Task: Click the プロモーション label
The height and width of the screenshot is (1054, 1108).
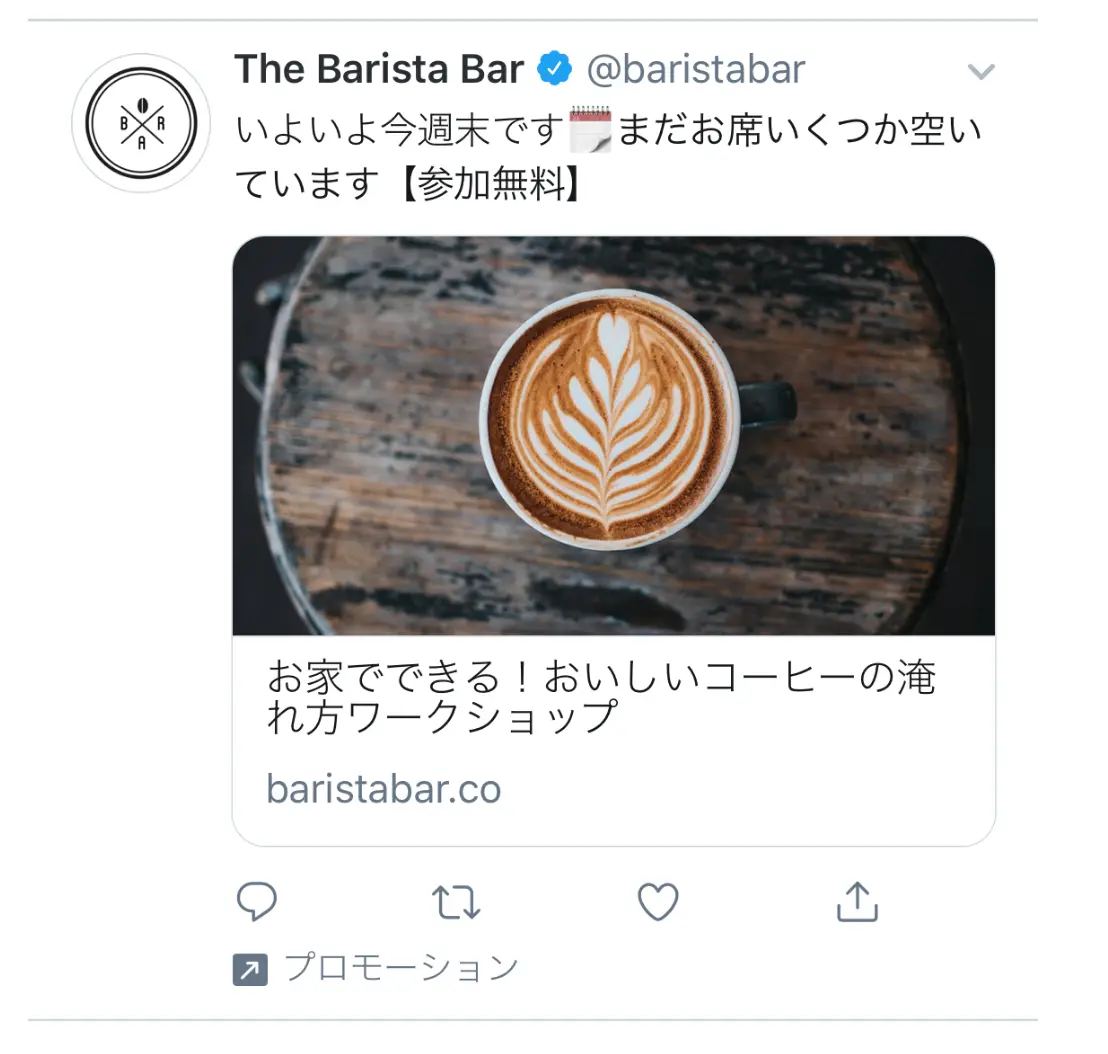Action: click(401, 968)
